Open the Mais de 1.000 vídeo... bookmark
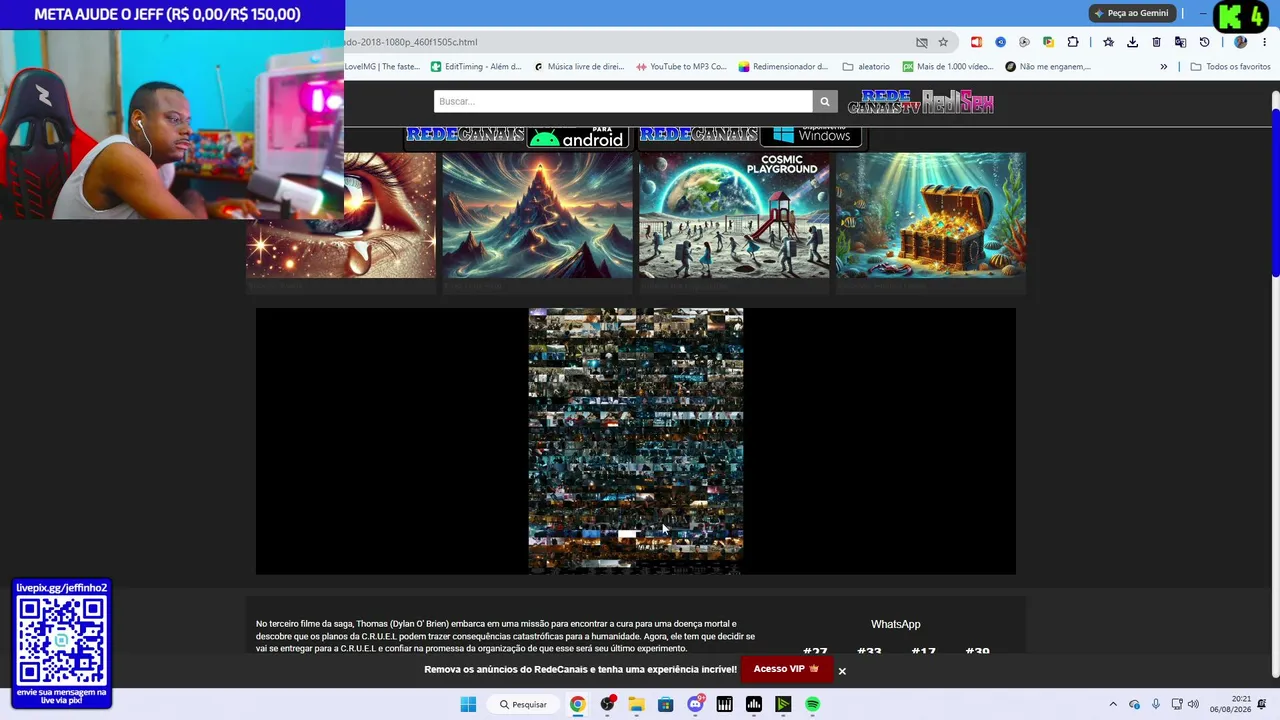This screenshot has width=1280, height=720. coord(948,67)
